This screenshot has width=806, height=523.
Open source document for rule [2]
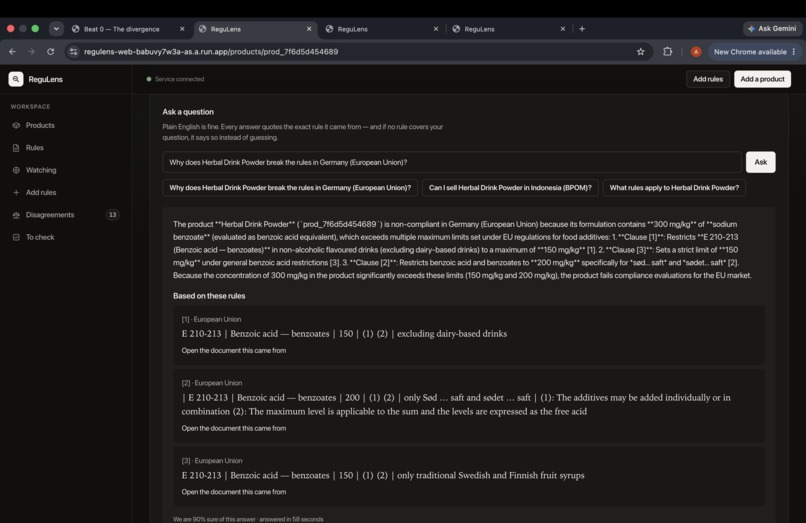(234, 428)
